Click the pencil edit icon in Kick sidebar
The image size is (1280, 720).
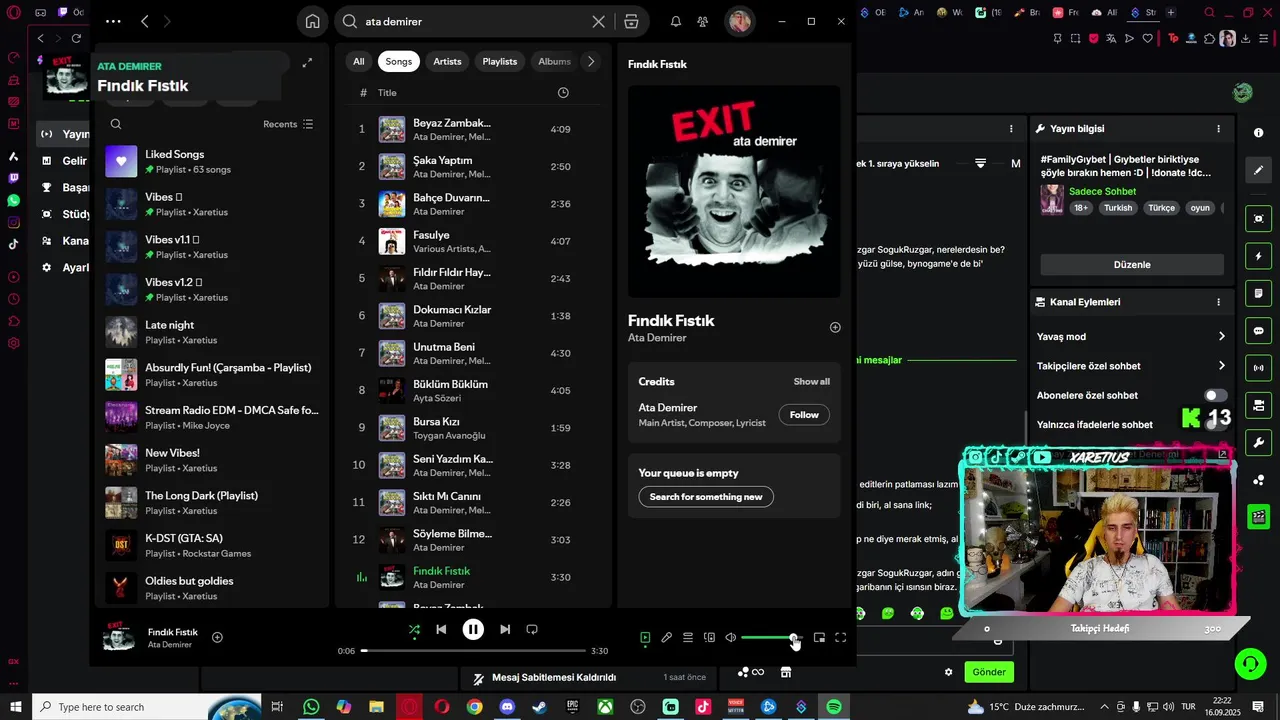[x=1258, y=170]
